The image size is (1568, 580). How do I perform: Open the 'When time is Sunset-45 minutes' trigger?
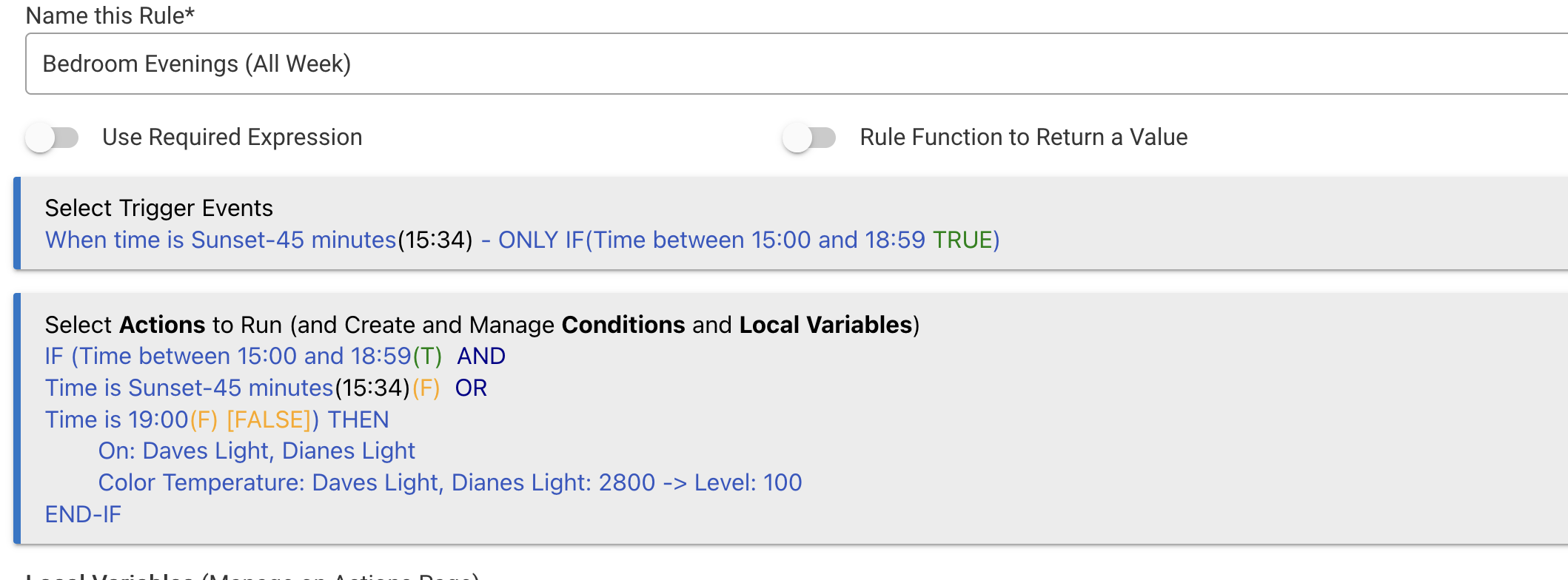221,240
